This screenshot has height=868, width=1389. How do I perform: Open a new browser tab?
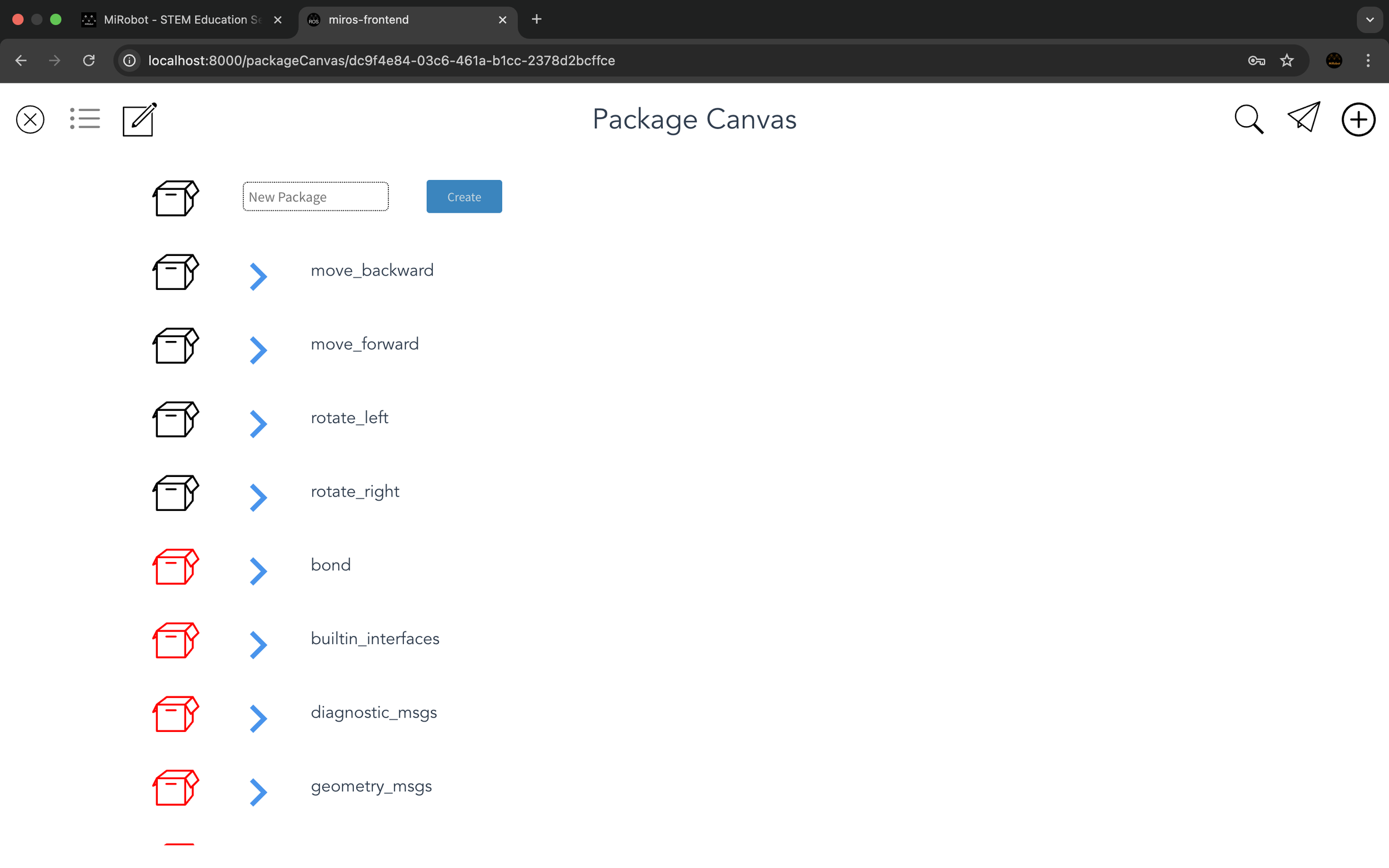tap(536, 19)
